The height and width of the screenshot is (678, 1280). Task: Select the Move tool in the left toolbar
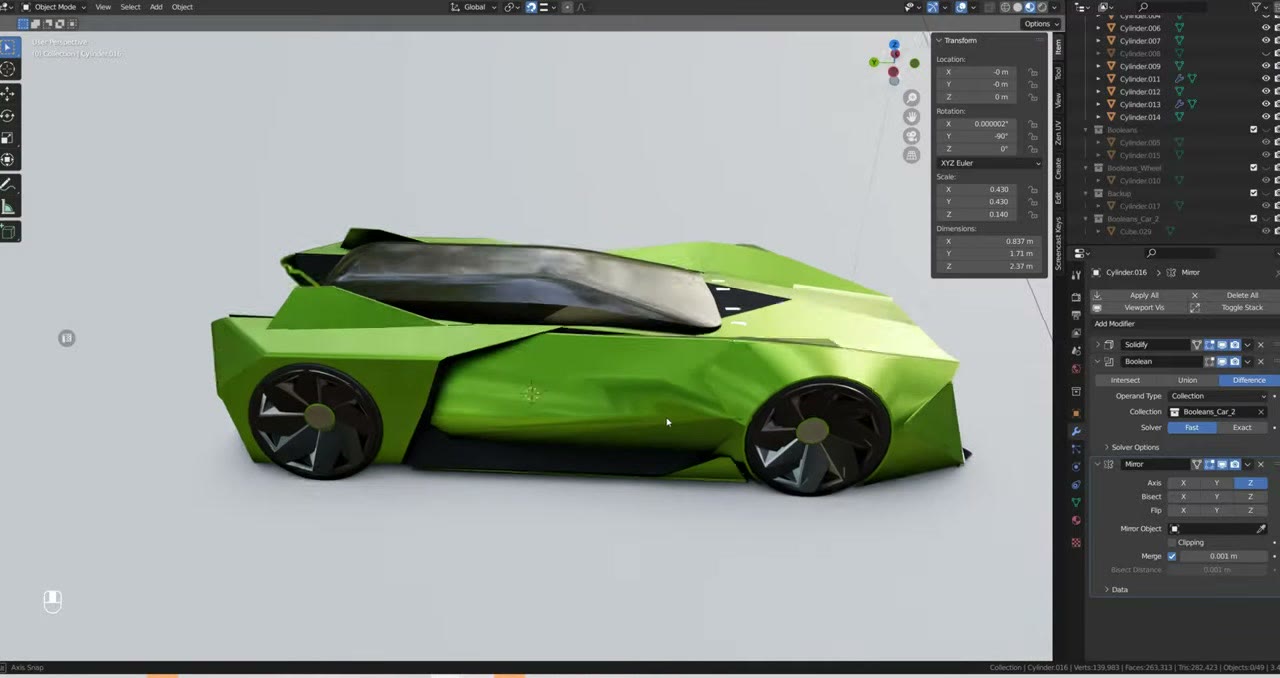click(8, 94)
